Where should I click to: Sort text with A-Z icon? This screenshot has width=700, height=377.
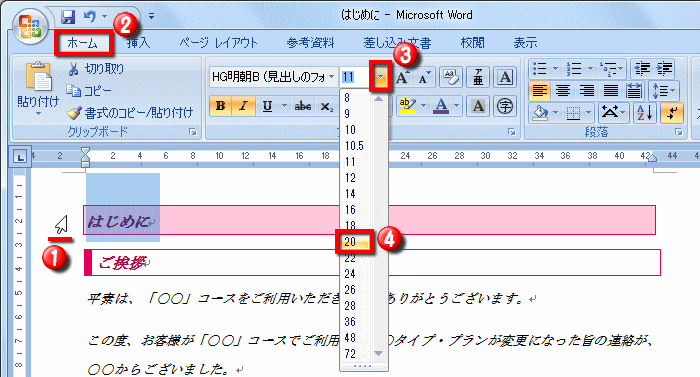(644, 113)
